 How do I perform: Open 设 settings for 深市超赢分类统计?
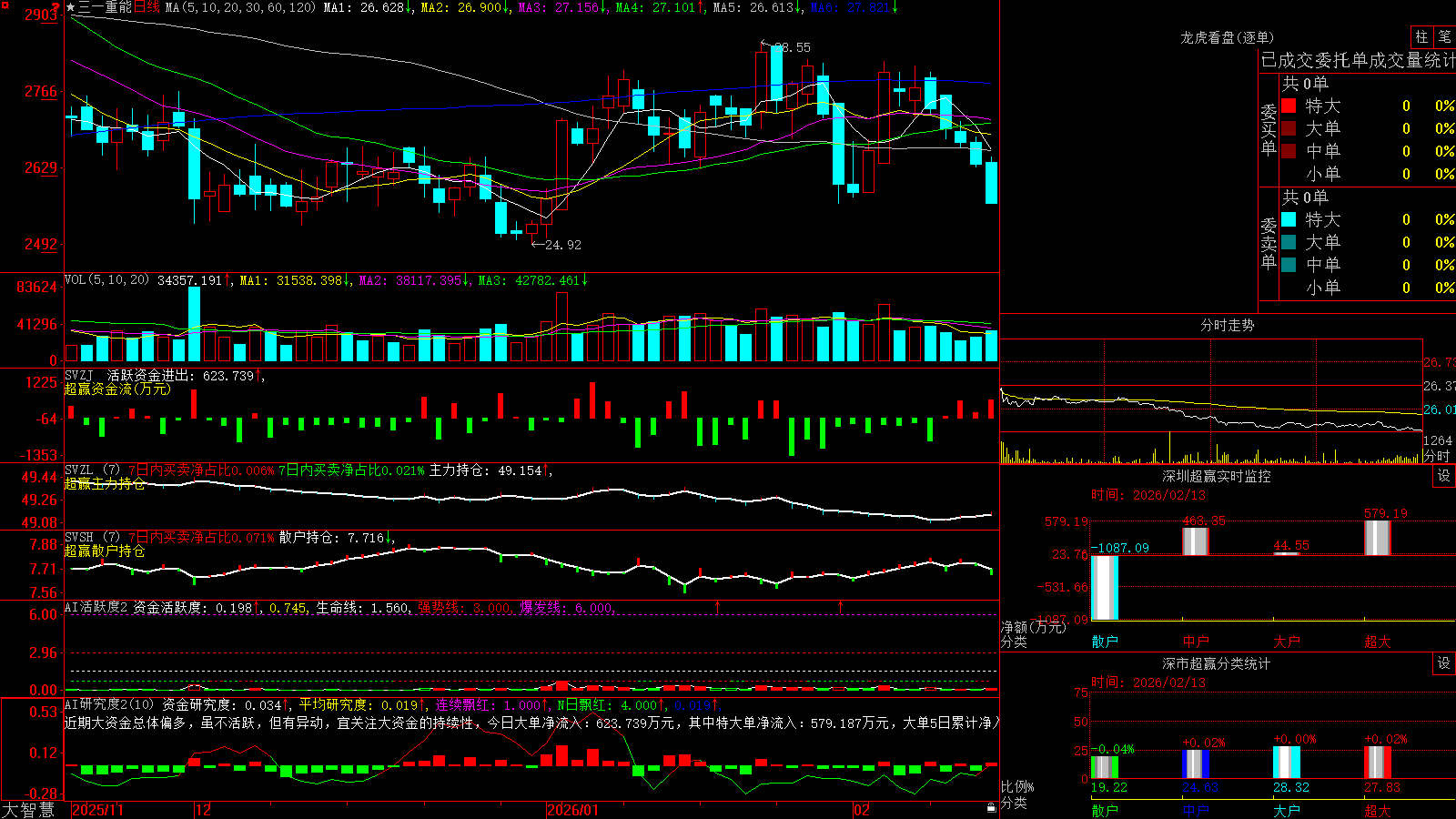1443,663
